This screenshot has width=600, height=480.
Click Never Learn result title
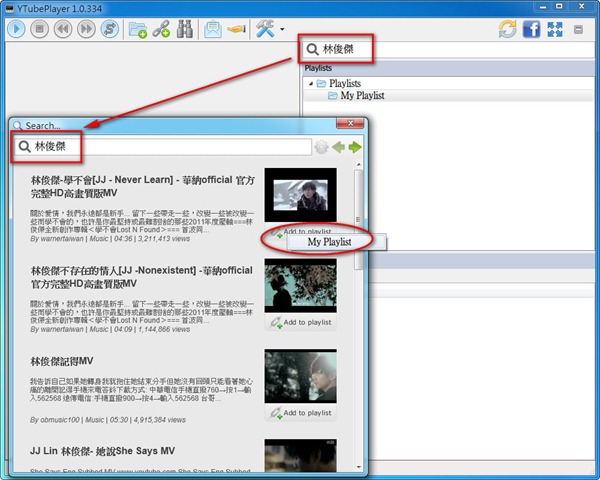142,186
